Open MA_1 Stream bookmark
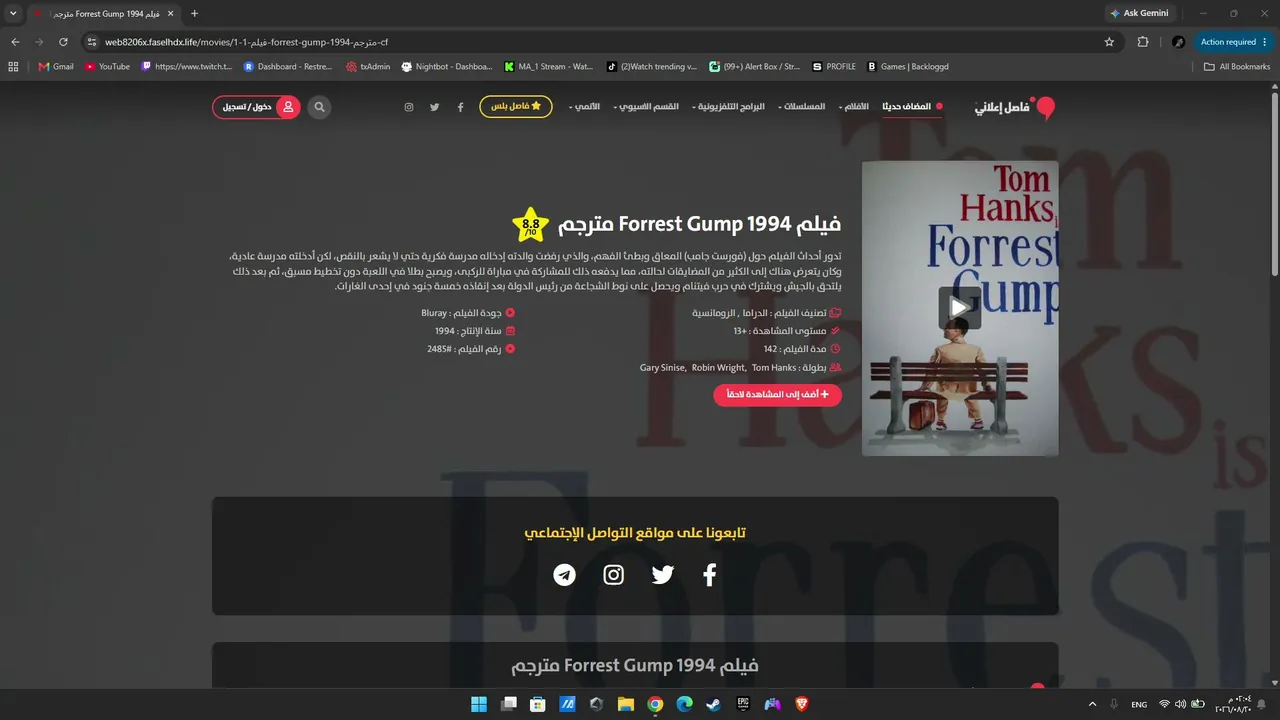 click(549, 67)
